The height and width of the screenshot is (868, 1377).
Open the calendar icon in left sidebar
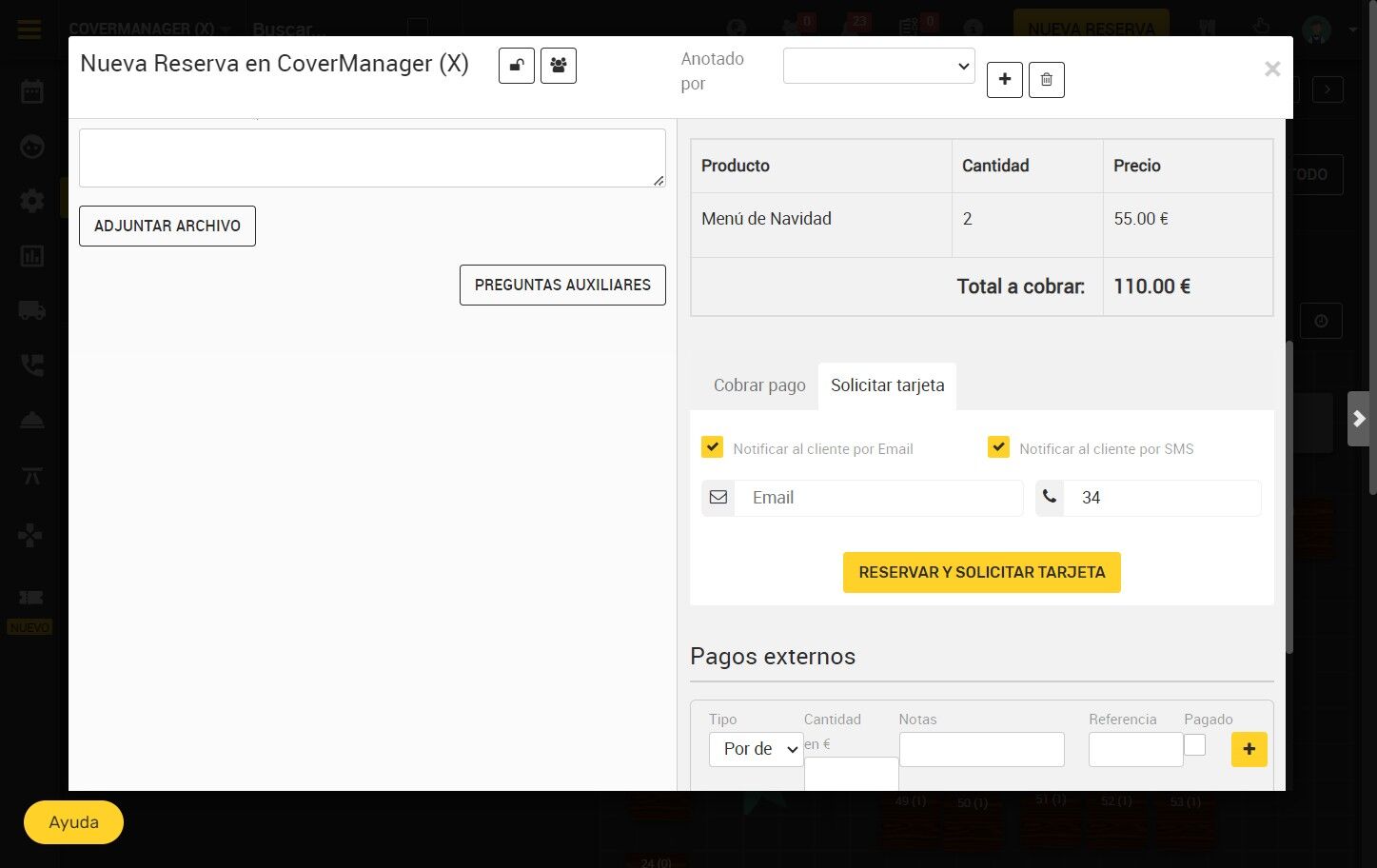pyautogui.click(x=32, y=91)
